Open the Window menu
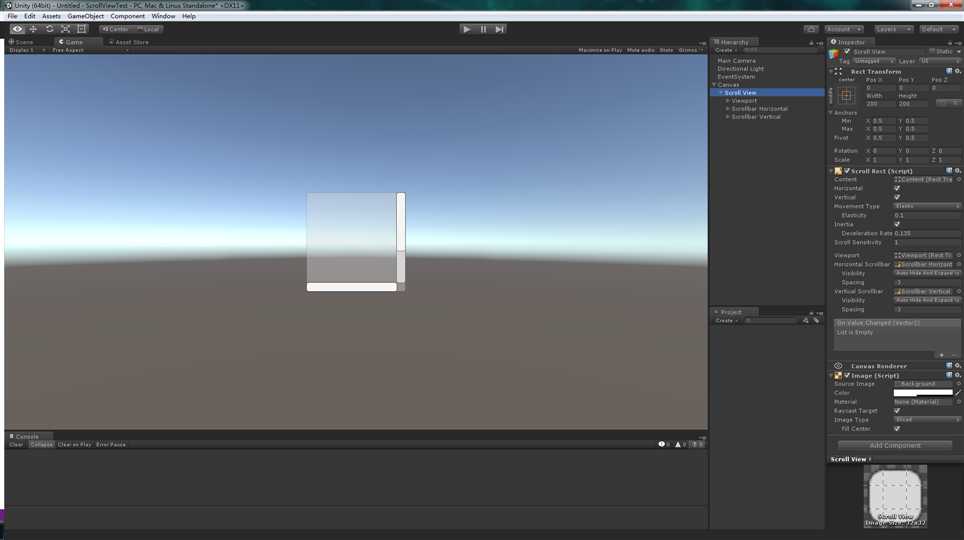The width and height of the screenshot is (964, 540). pos(163,16)
